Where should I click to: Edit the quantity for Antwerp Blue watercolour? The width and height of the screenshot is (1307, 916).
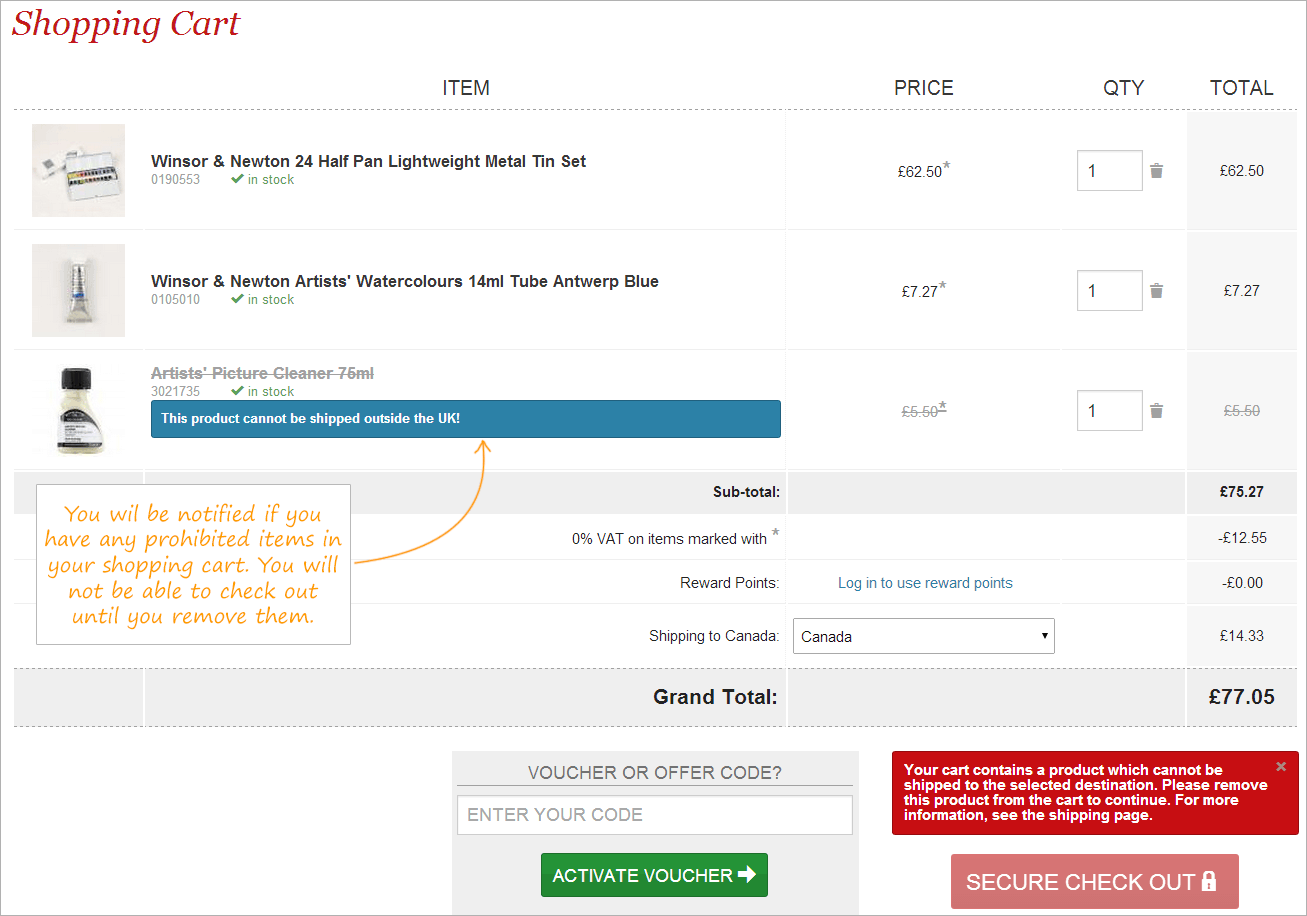point(1109,291)
